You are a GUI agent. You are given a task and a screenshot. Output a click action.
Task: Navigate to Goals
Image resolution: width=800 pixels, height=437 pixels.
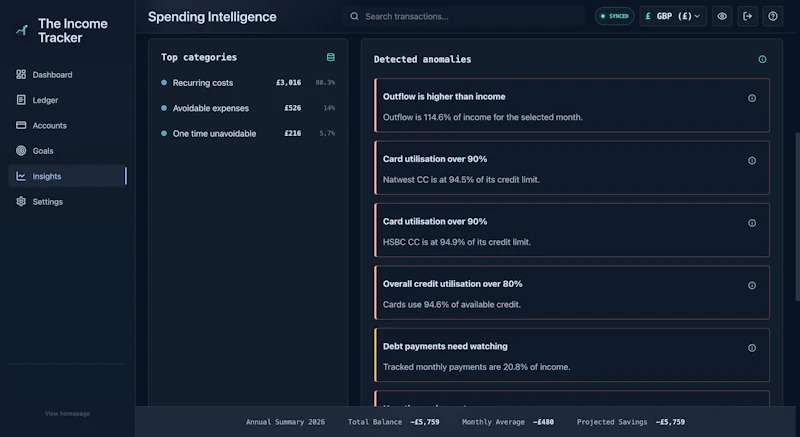point(67,151)
